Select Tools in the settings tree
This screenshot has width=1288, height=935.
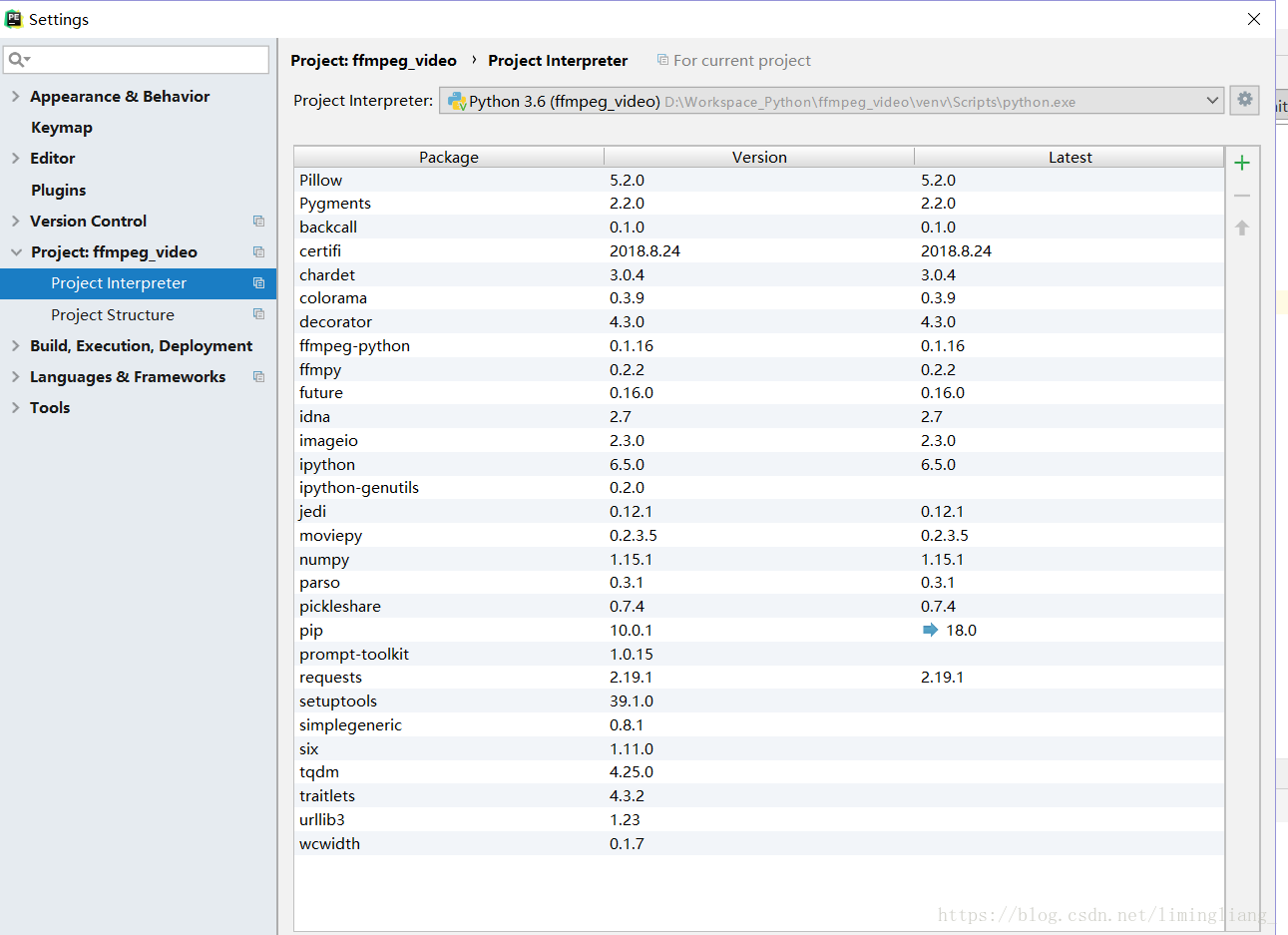[50, 407]
